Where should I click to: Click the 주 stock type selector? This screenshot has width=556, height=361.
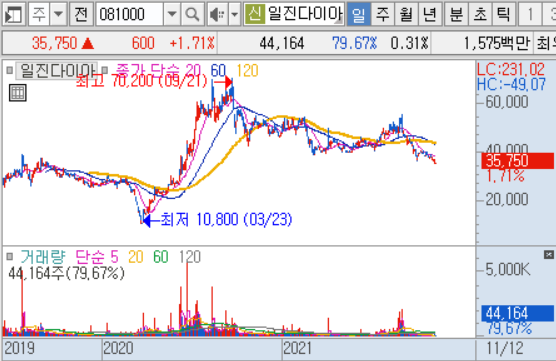click(x=39, y=15)
